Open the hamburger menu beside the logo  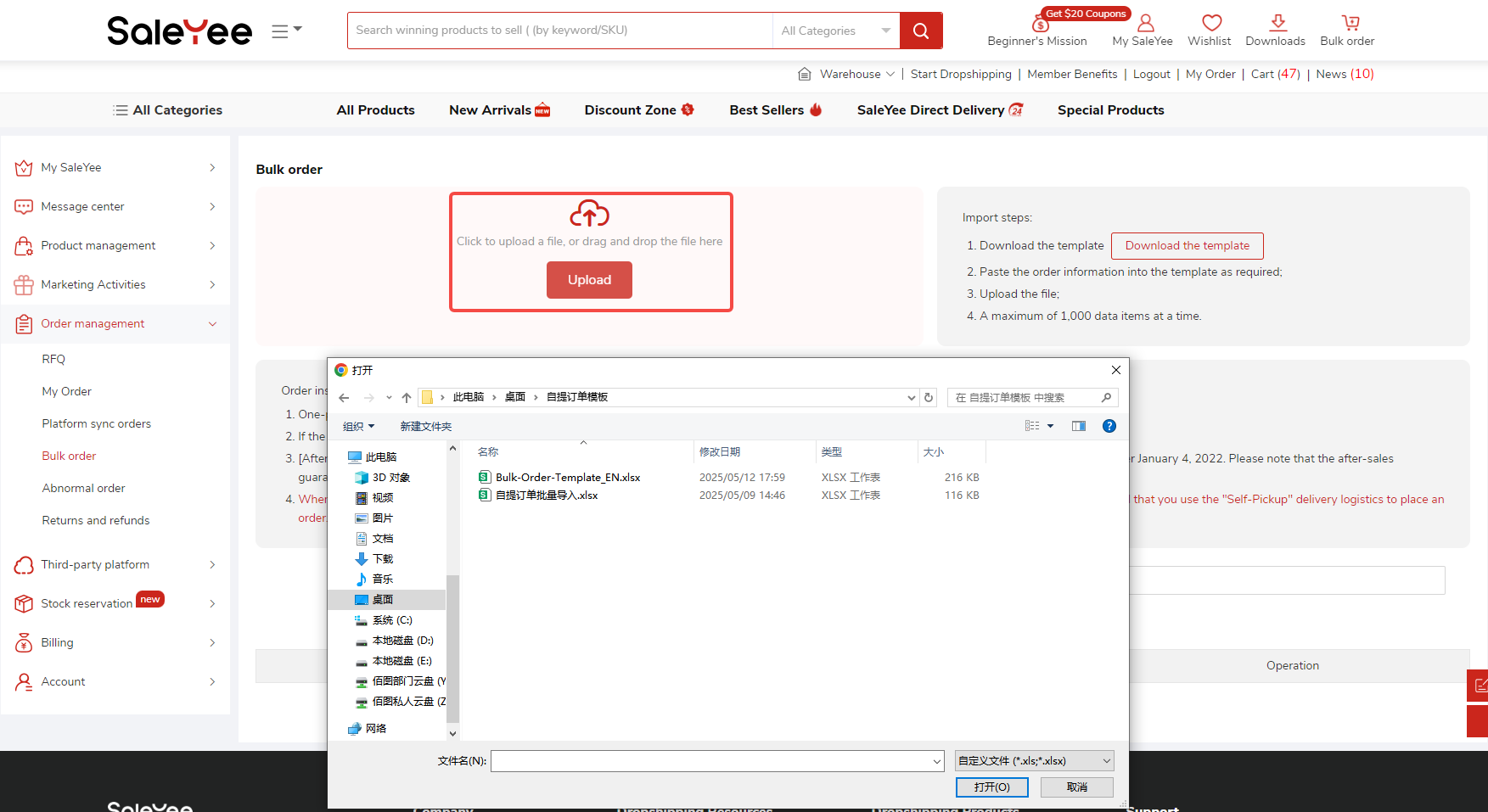point(286,31)
